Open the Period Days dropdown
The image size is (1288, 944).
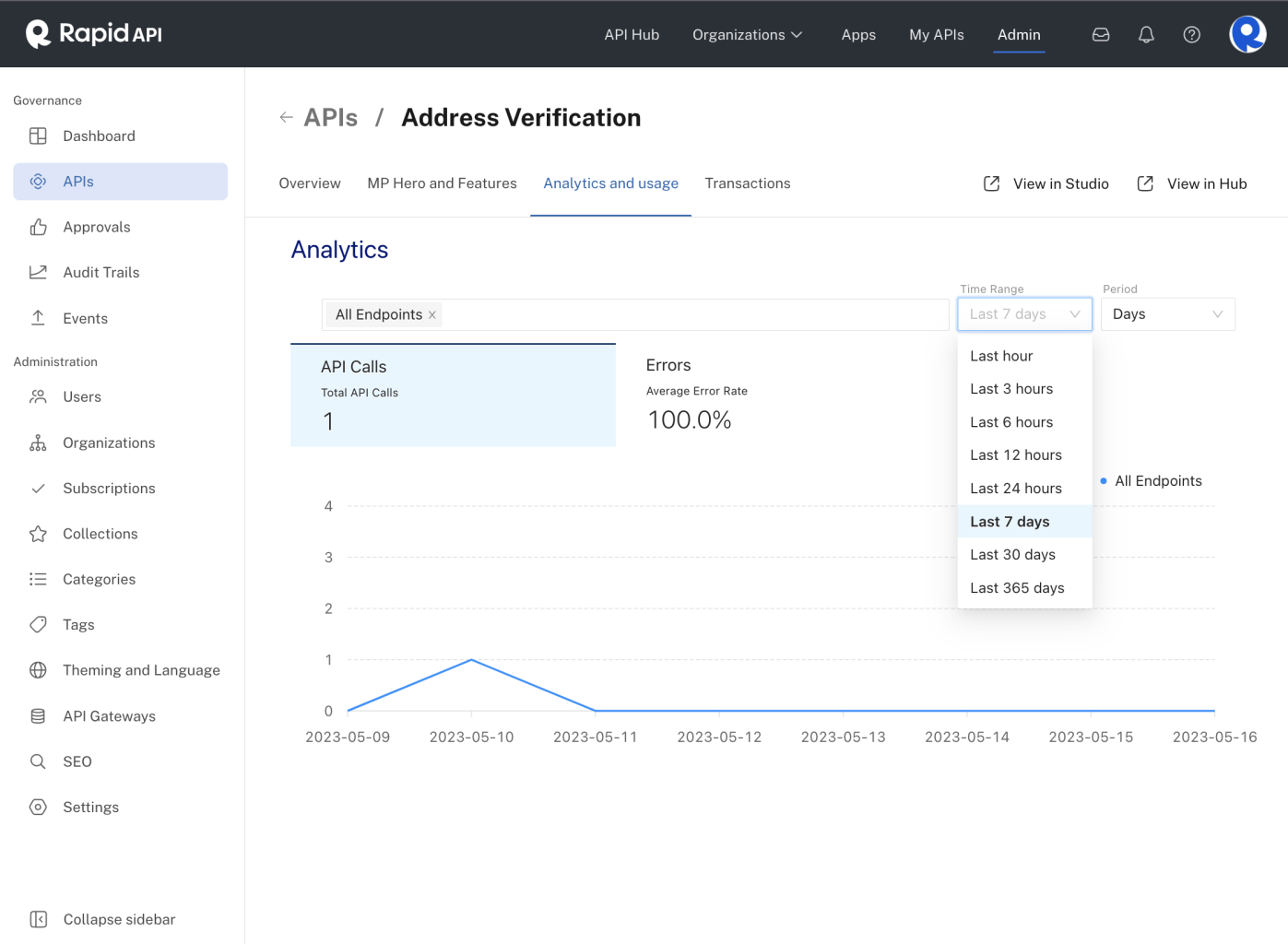pos(1167,314)
